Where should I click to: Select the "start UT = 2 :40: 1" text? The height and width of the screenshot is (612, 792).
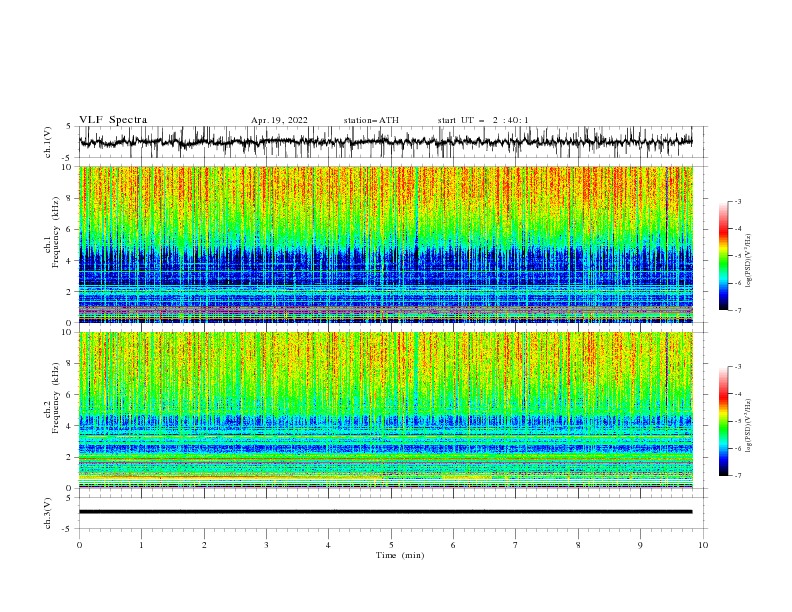coord(483,120)
